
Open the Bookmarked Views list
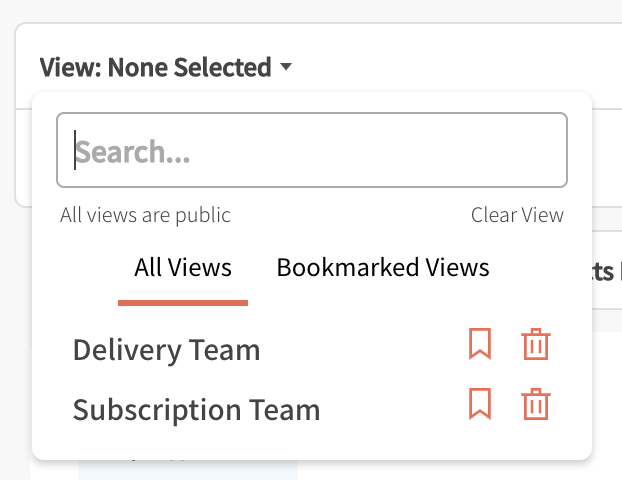(383, 268)
